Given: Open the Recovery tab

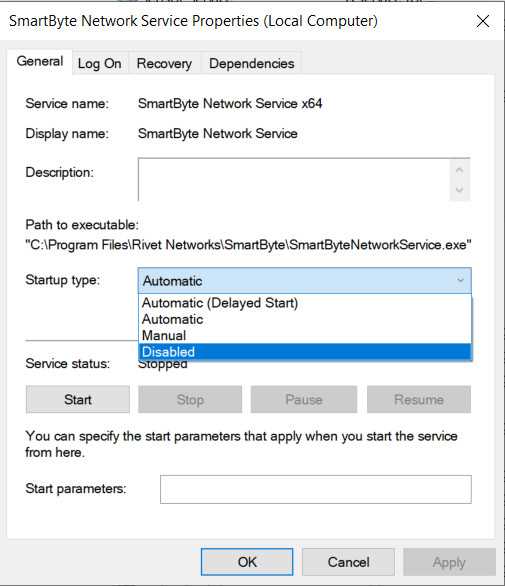Looking at the screenshot, I should (x=164, y=64).
